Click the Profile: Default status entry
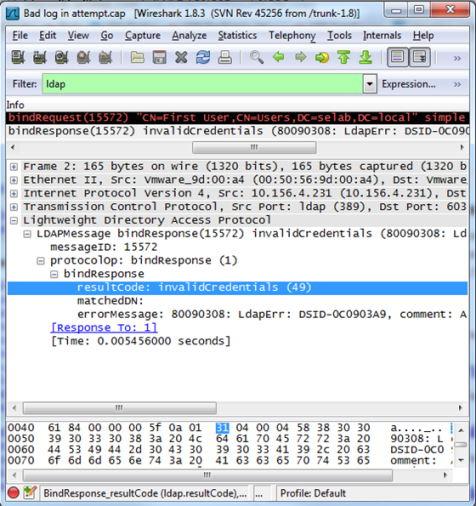476x506 pixels. click(x=313, y=493)
